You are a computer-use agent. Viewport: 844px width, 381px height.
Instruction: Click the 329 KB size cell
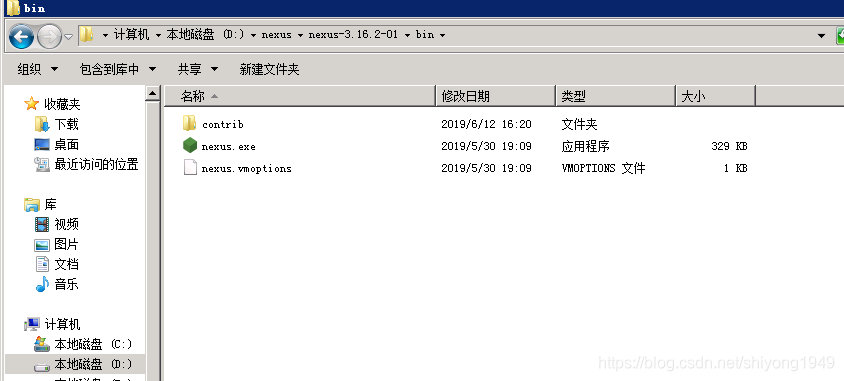729,146
